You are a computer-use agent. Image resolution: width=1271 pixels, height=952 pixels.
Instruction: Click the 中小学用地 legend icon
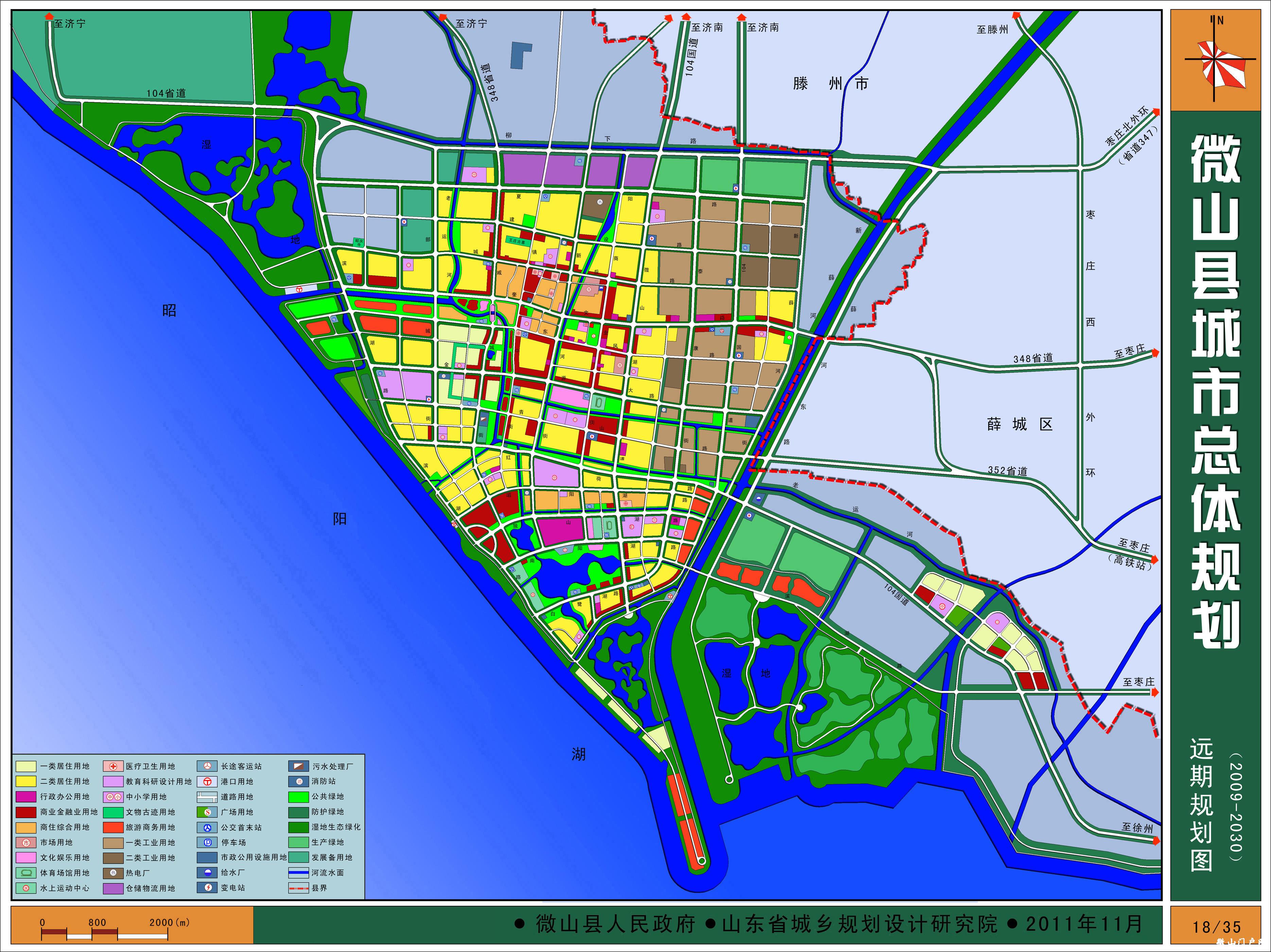pyautogui.click(x=113, y=797)
